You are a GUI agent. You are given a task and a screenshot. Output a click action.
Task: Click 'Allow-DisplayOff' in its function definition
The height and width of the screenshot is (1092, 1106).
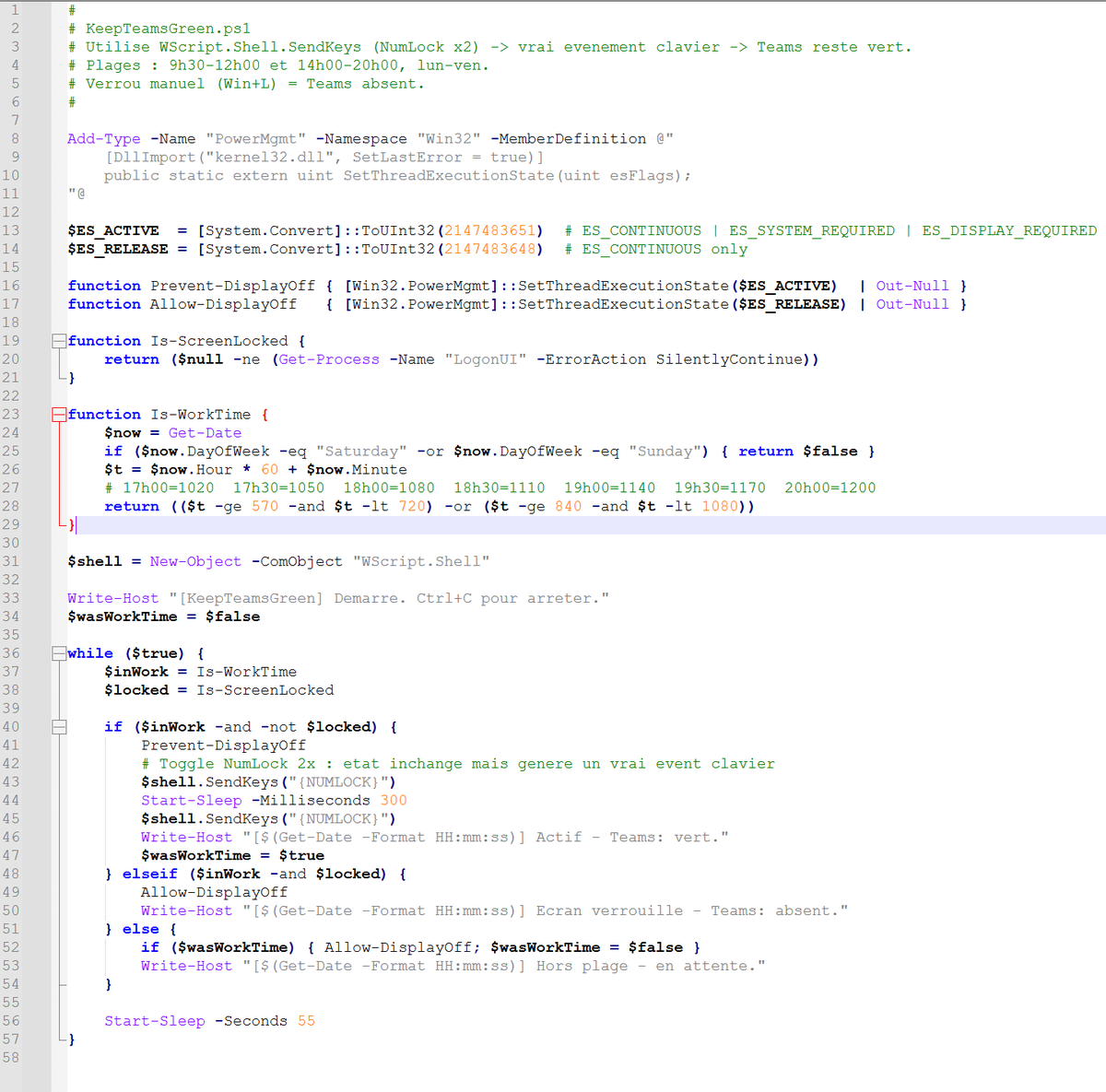224,304
